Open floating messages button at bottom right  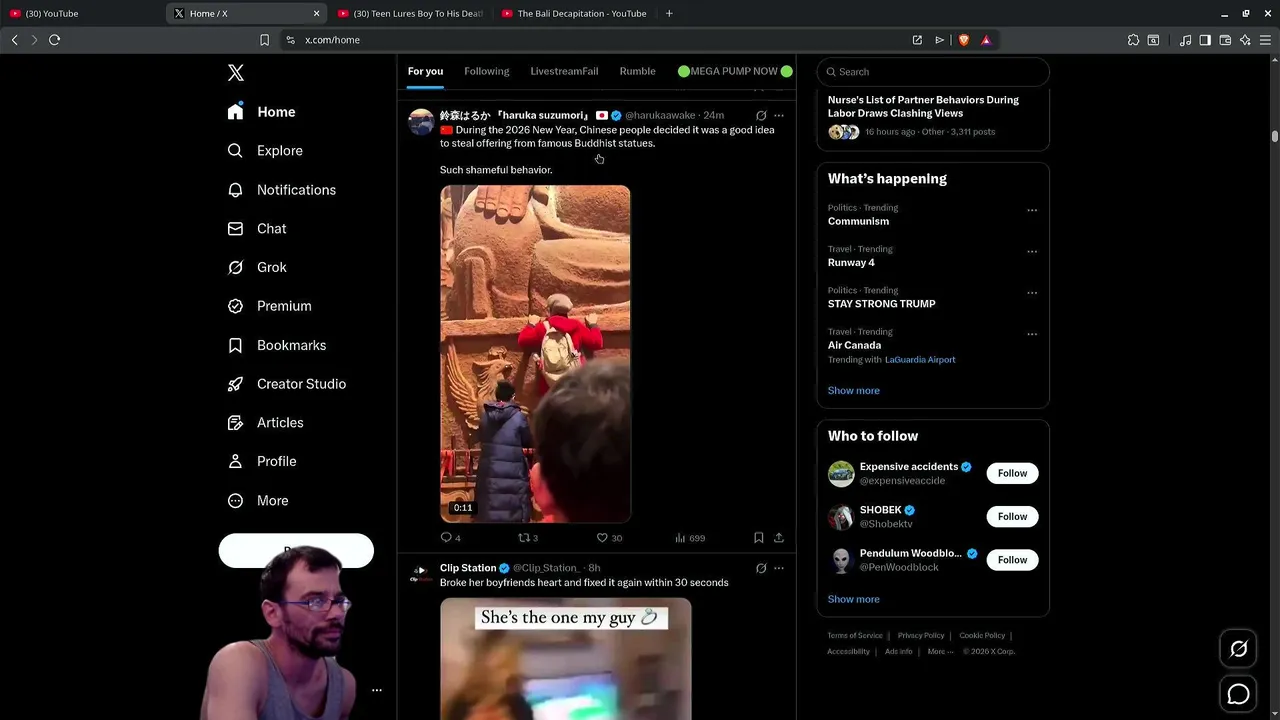[x=1238, y=694]
